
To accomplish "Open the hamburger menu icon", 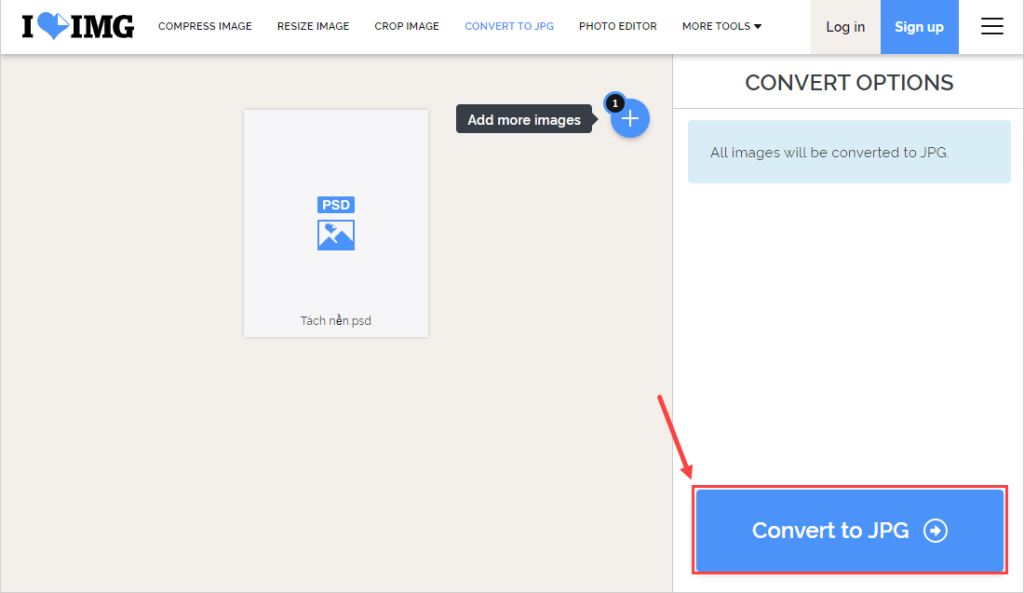I will [x=991, y=27].
